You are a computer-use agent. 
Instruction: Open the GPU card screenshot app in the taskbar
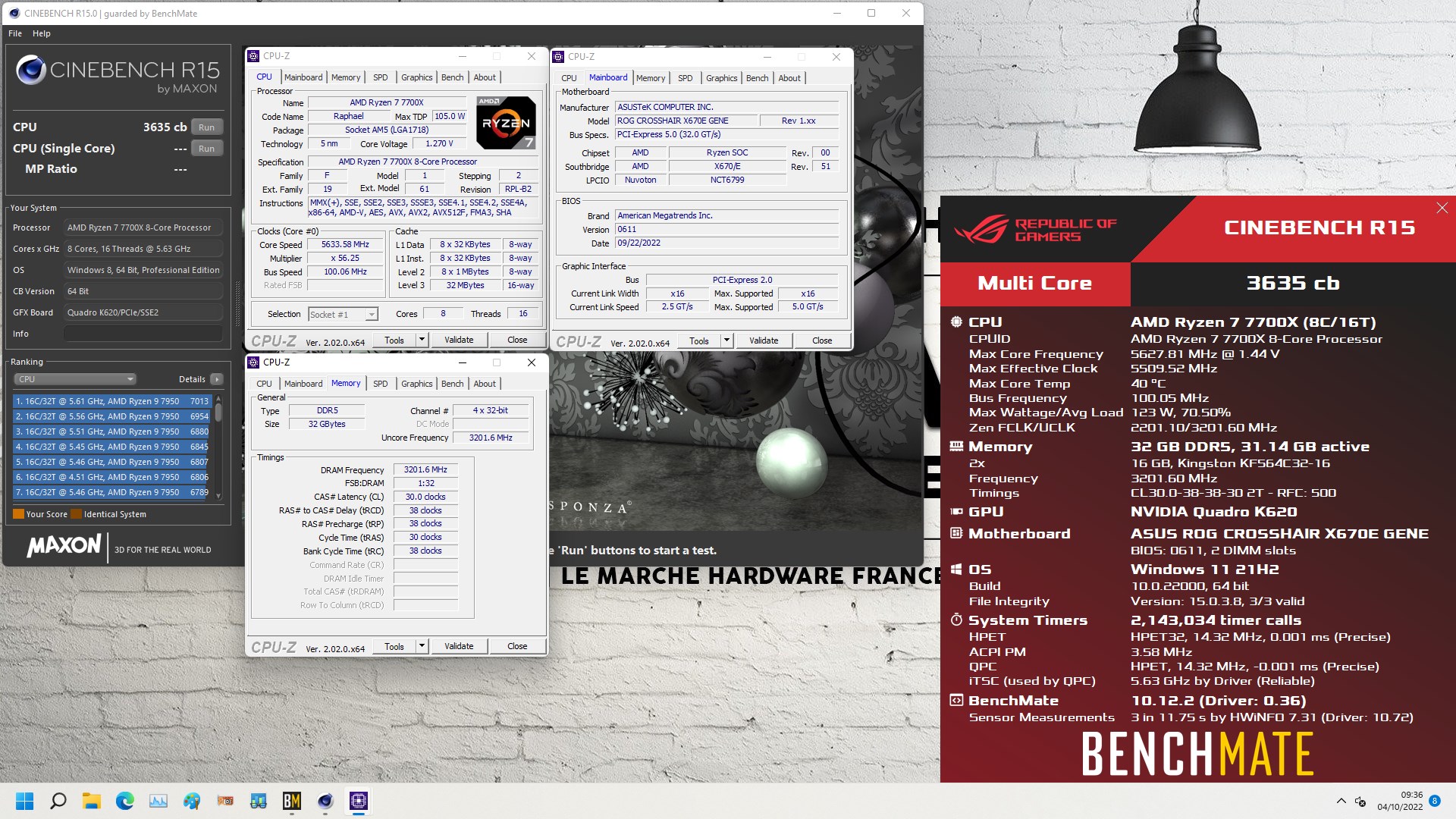coord(225,801)
